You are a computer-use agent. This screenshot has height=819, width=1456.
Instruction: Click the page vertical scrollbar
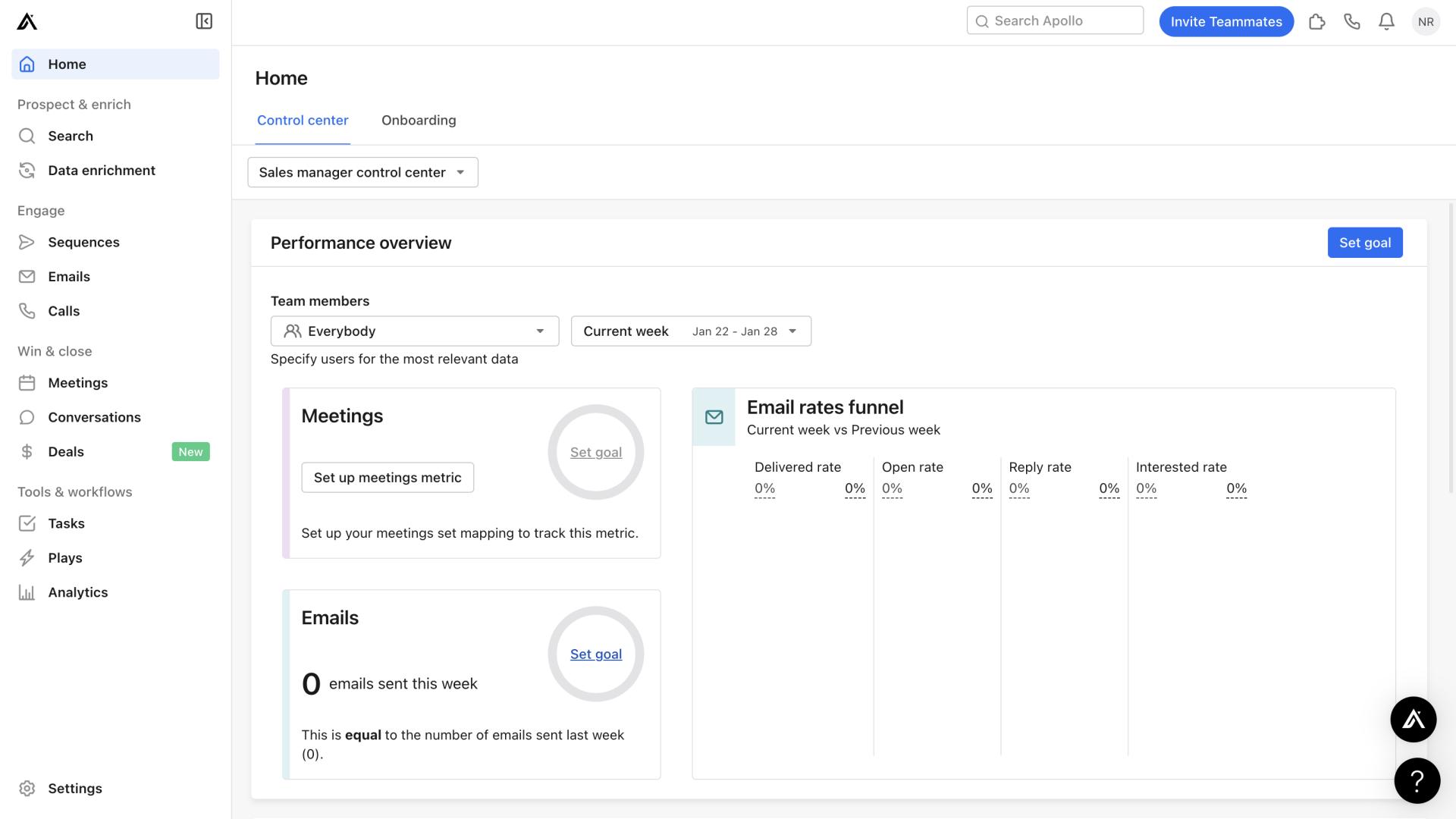pyautogui.click(x=1451, y=347)
